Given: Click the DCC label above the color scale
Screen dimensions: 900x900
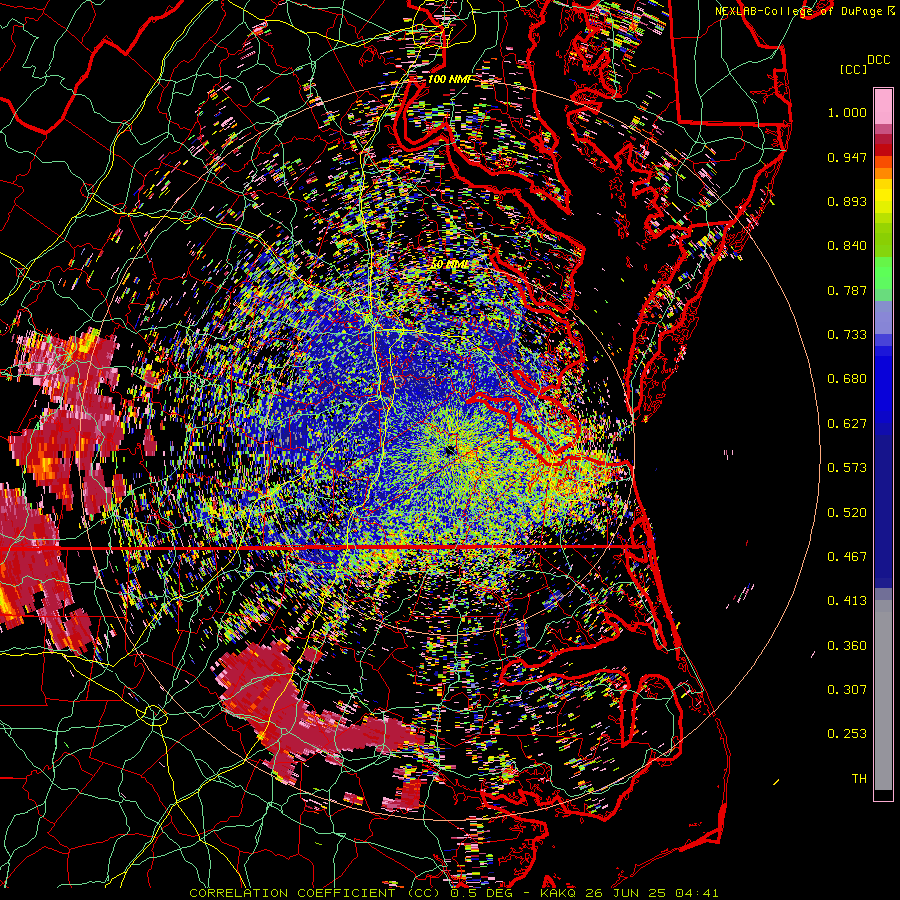Looking at the screenshot, I should 879,60.
